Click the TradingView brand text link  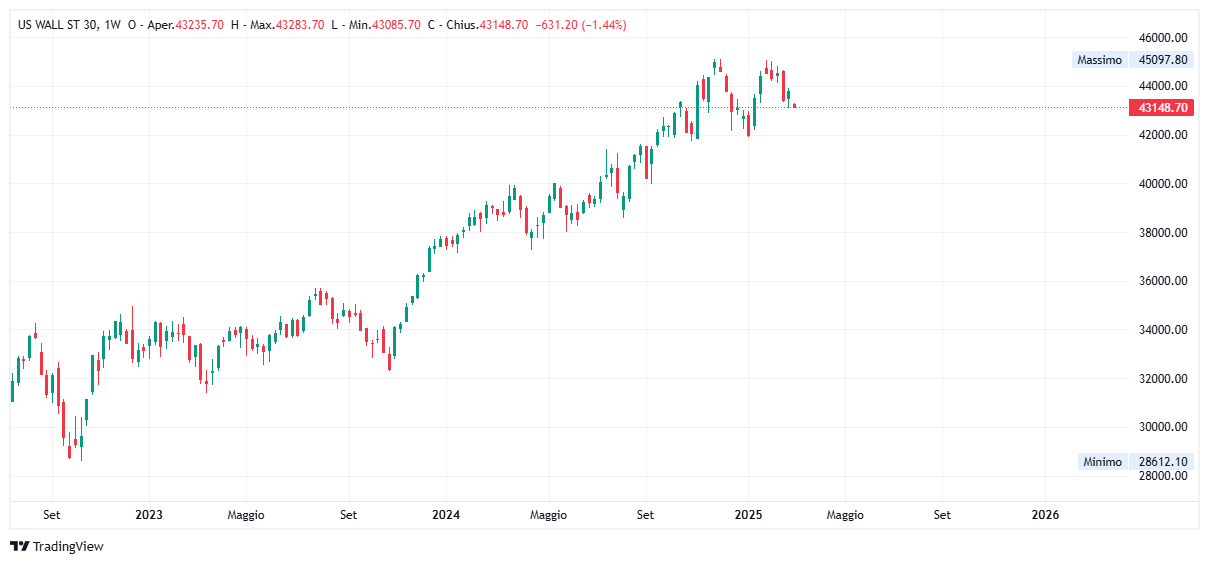pos(68,546)
